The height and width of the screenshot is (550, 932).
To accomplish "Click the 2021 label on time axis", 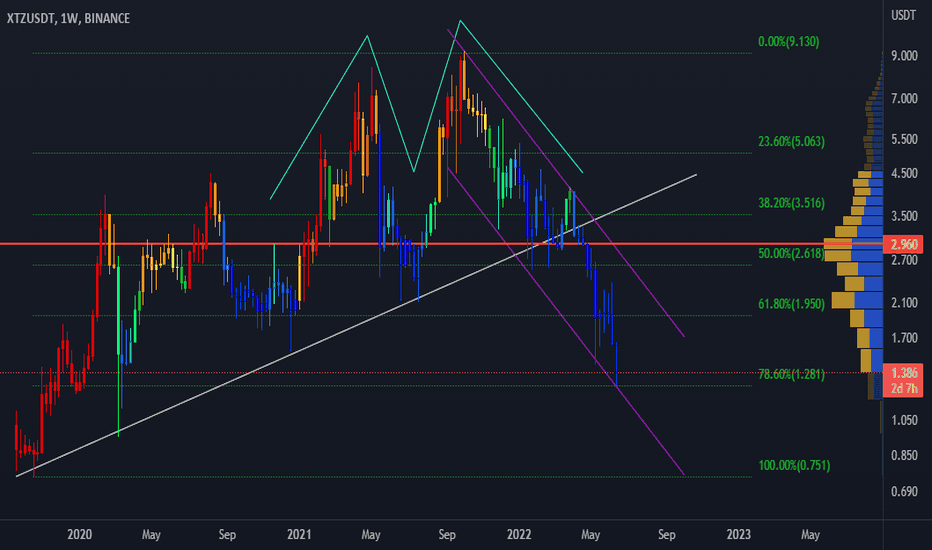I will pos(299,535).
